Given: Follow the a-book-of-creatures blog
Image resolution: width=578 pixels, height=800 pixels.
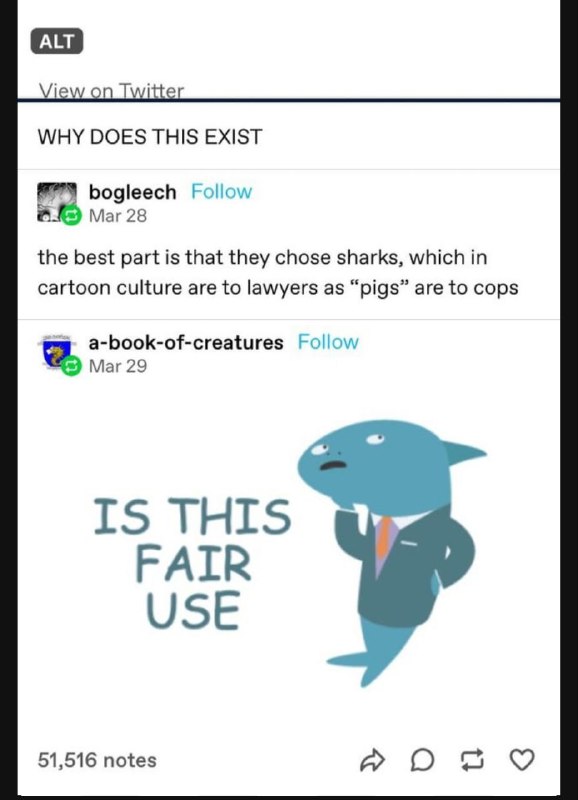Looking at the screenshot, I should (328, 342).
